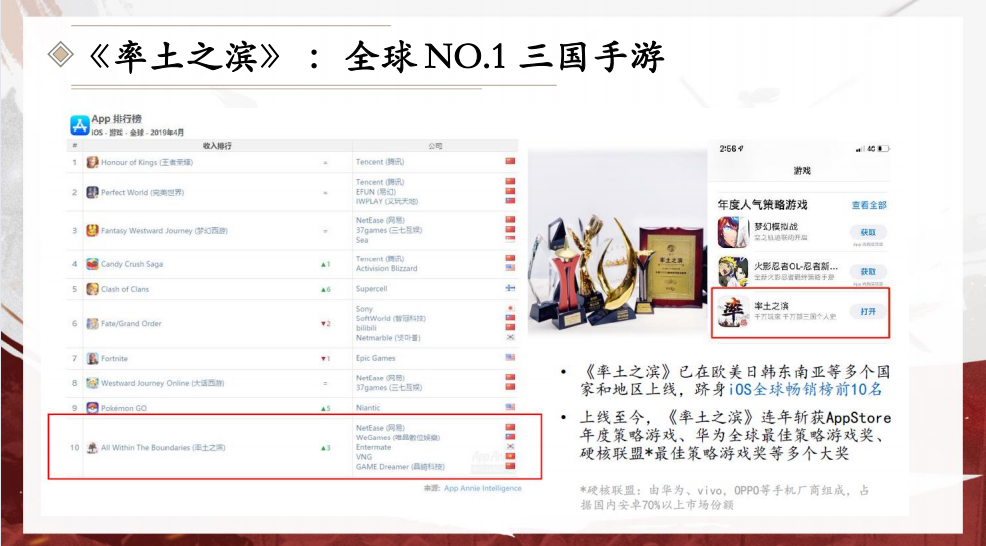Click the Pokémon GO game icon

(92, 408)
